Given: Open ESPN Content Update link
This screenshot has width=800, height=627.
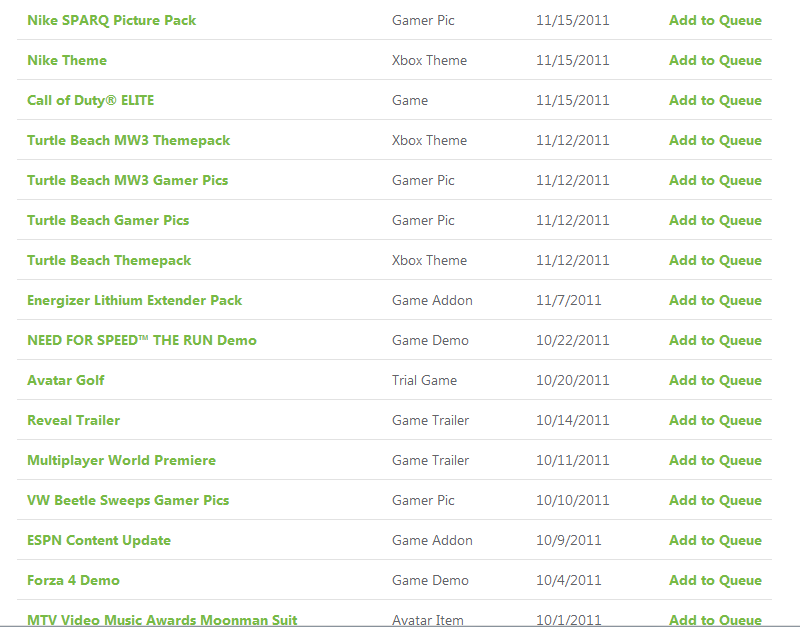Looking at the screenshot, I should coord(99,540).
